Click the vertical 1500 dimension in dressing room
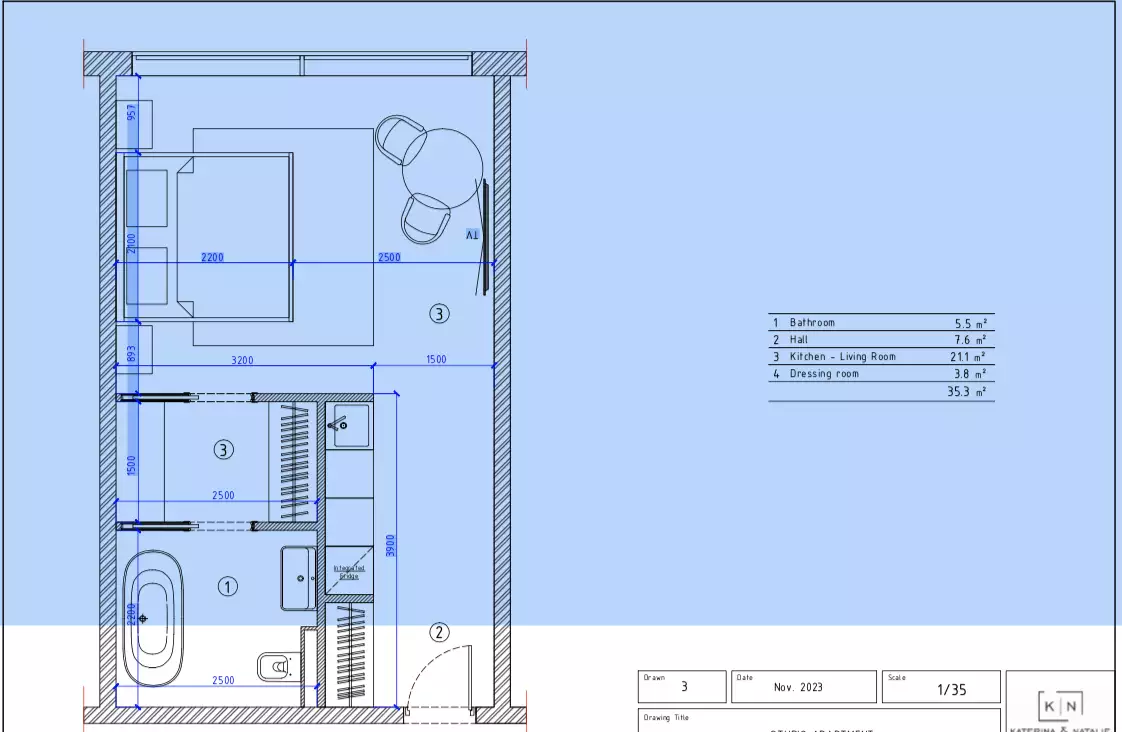This screenshot has width=1122, height=732. pyautogui.click(x=131, y=465)
